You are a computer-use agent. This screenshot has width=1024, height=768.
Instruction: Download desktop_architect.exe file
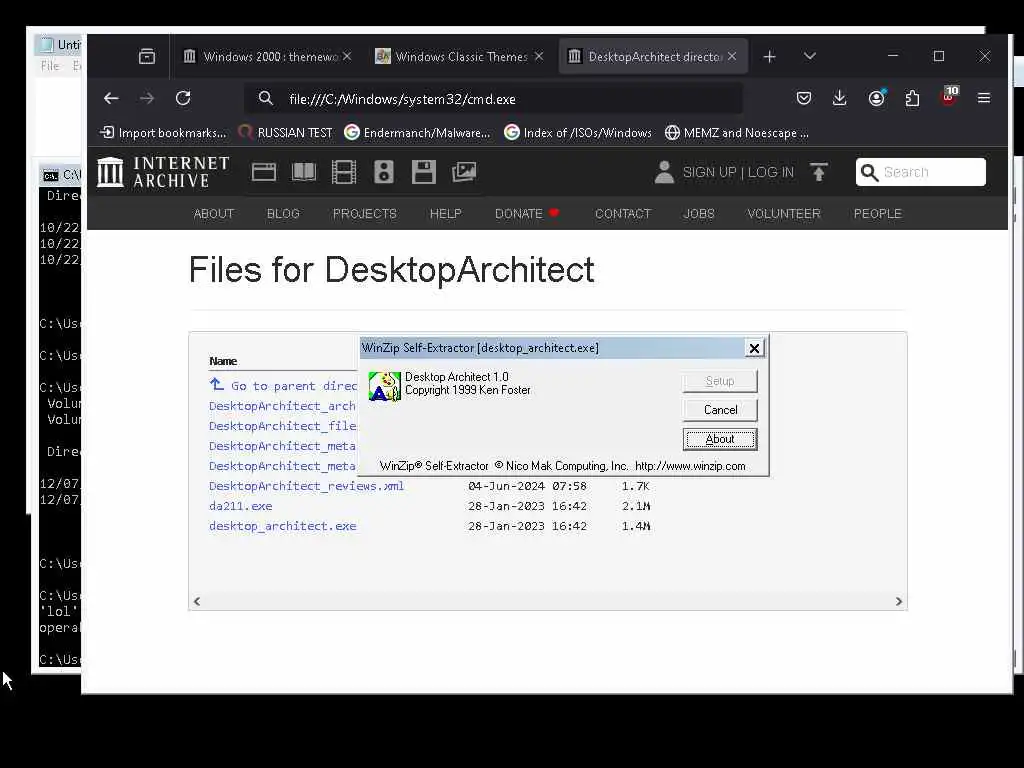(283, 526)
